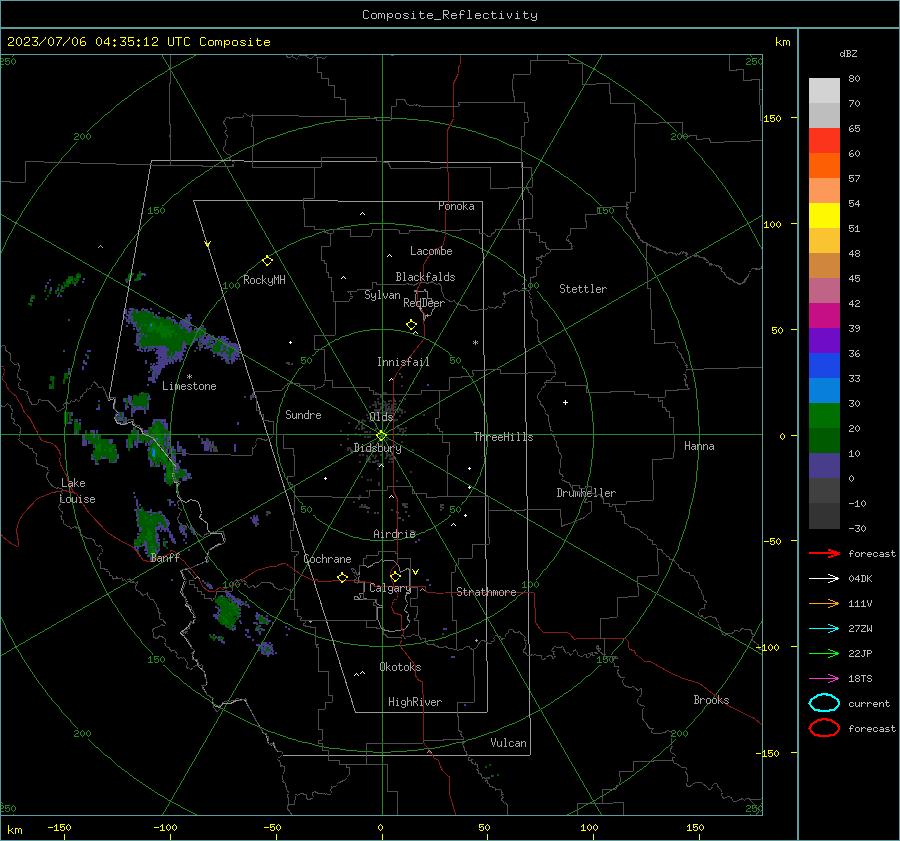Viewport: 900px width, 841px height.
Task: Click the HighRiver town label
Action: (415, 702)
